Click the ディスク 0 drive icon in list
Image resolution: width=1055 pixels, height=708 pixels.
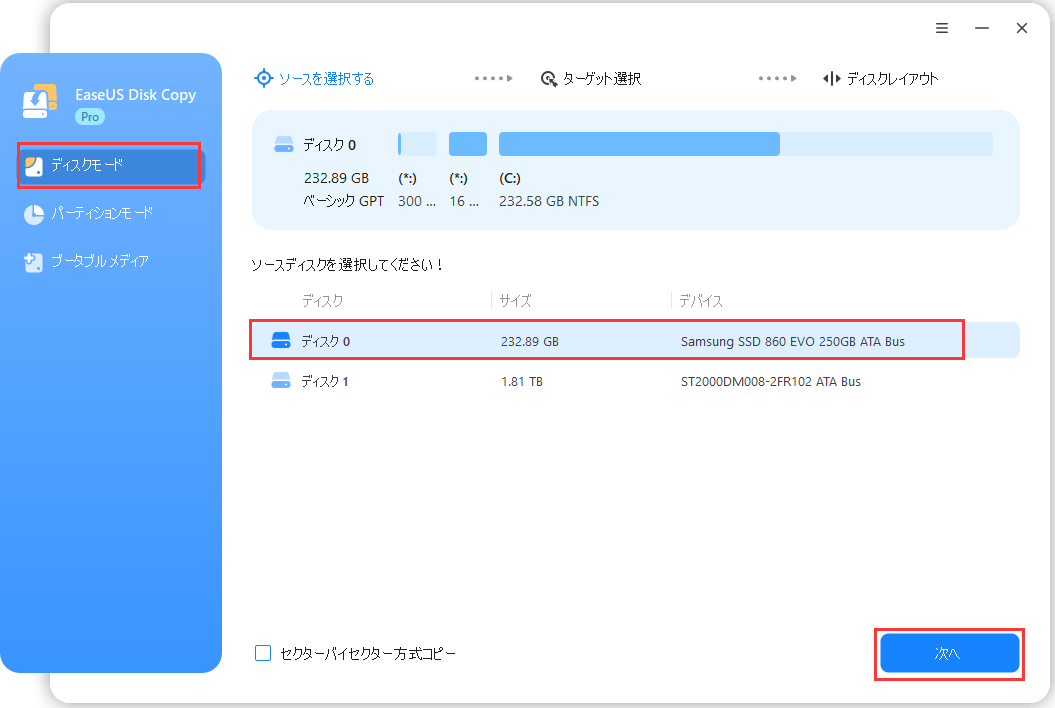tap(281, 341)
